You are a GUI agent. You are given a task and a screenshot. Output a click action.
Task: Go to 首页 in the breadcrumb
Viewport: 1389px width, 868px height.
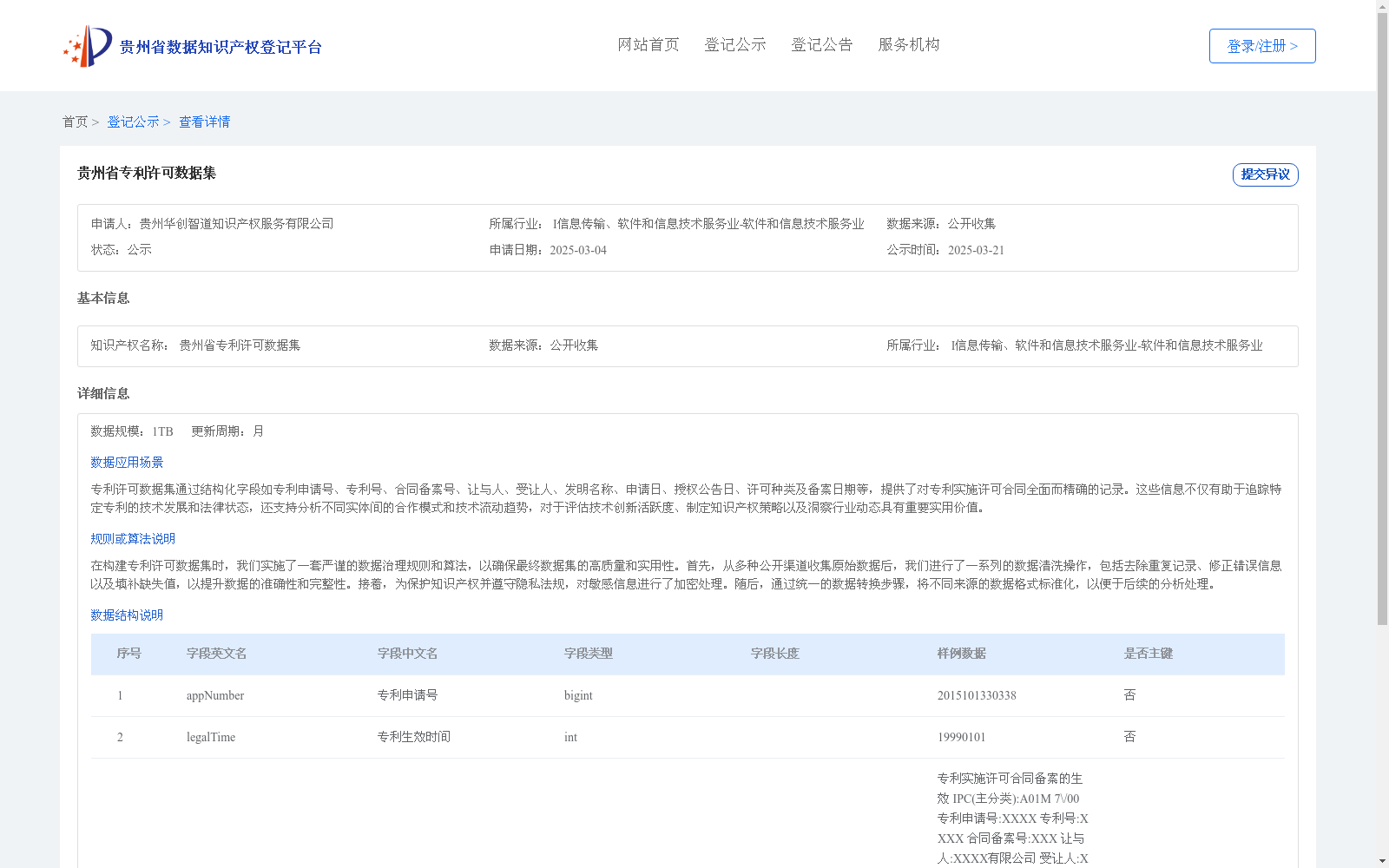[x=75, y=122]
